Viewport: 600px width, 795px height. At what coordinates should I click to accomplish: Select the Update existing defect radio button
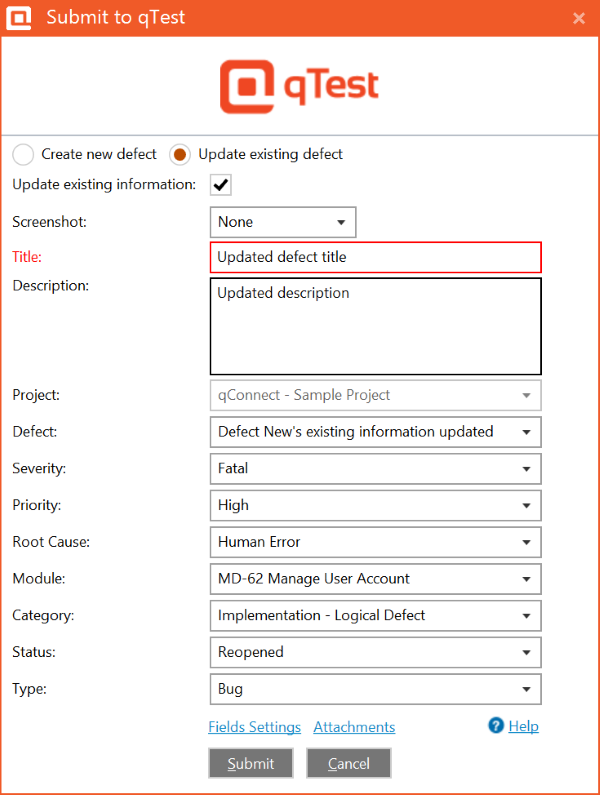[180, 154]
